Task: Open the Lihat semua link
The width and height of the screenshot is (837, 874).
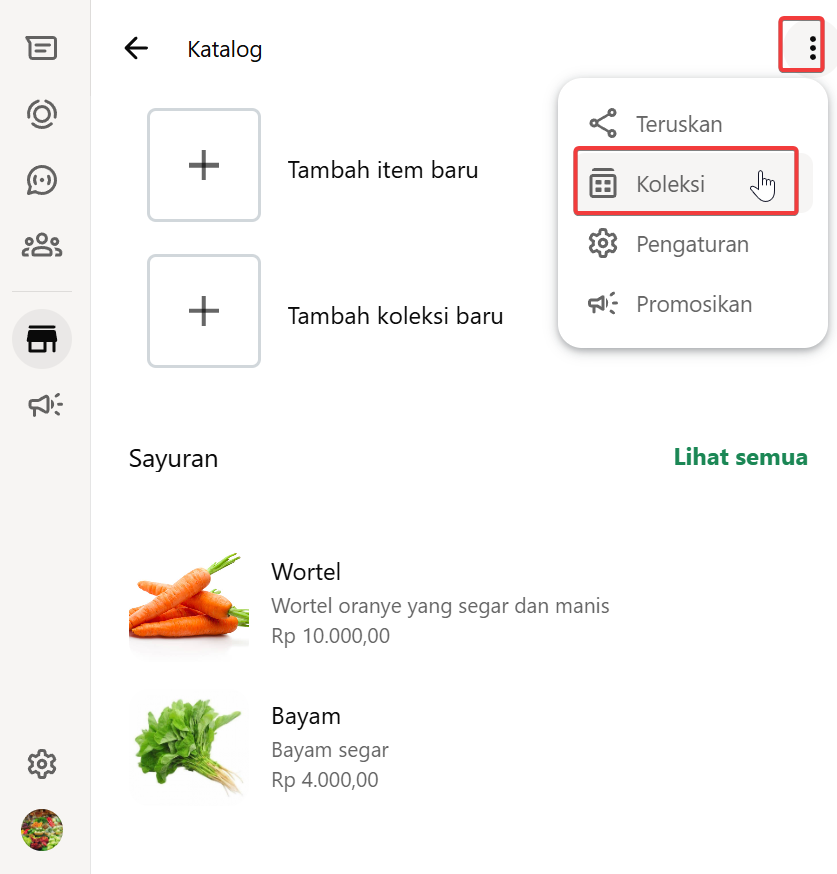Action: tap(740, 457)
